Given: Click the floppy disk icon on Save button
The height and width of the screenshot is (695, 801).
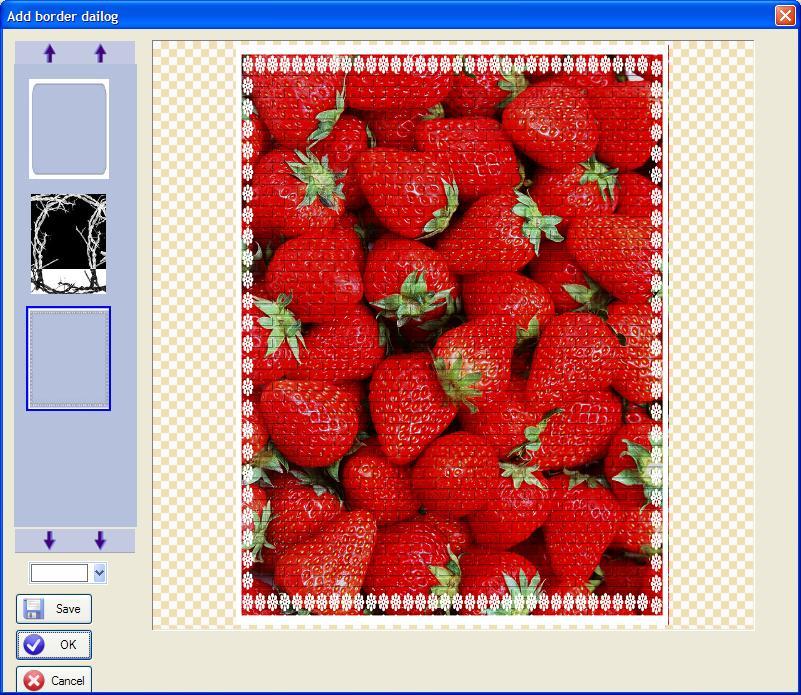Looking at the screenshot, I should 36,608.
